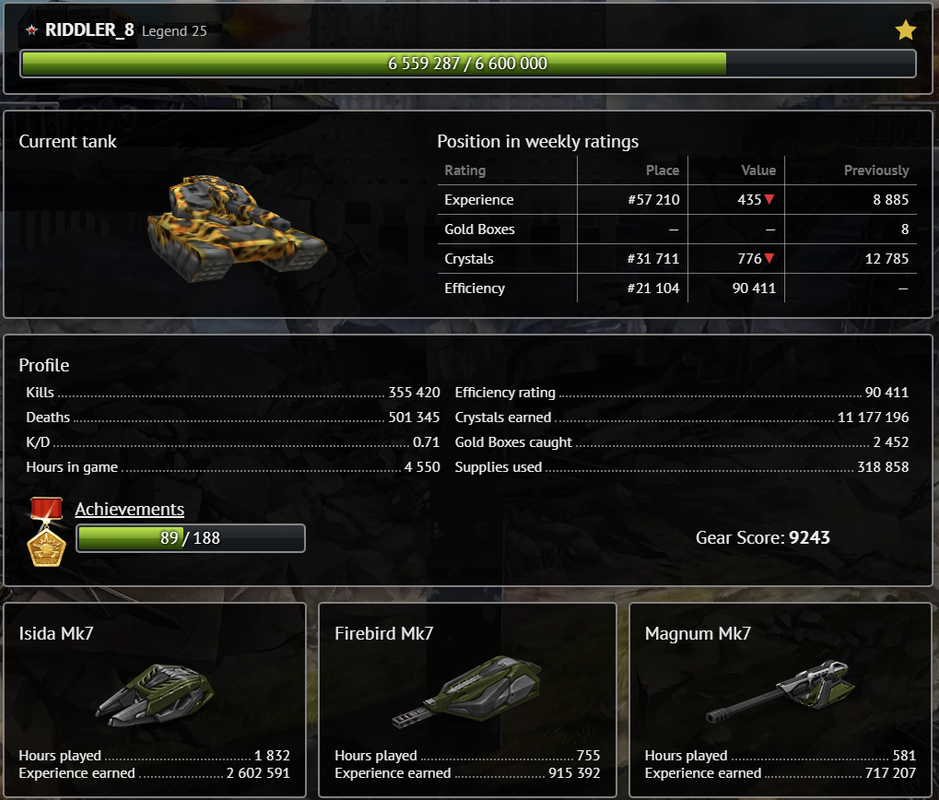Click the achievements medal icon
This screenshot has width=939, height=800.
(47, 532)
